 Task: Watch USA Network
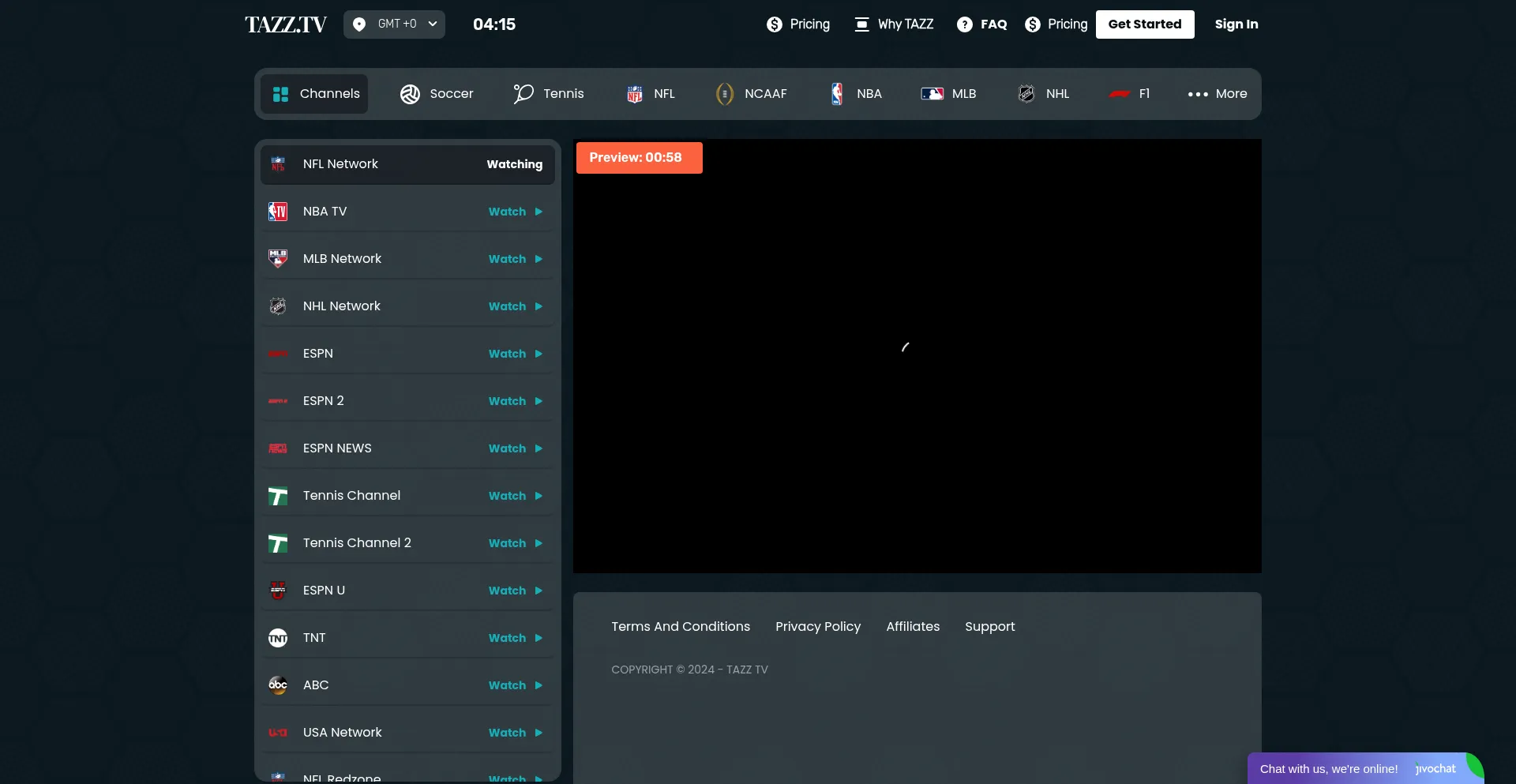(x=516, y=733)
